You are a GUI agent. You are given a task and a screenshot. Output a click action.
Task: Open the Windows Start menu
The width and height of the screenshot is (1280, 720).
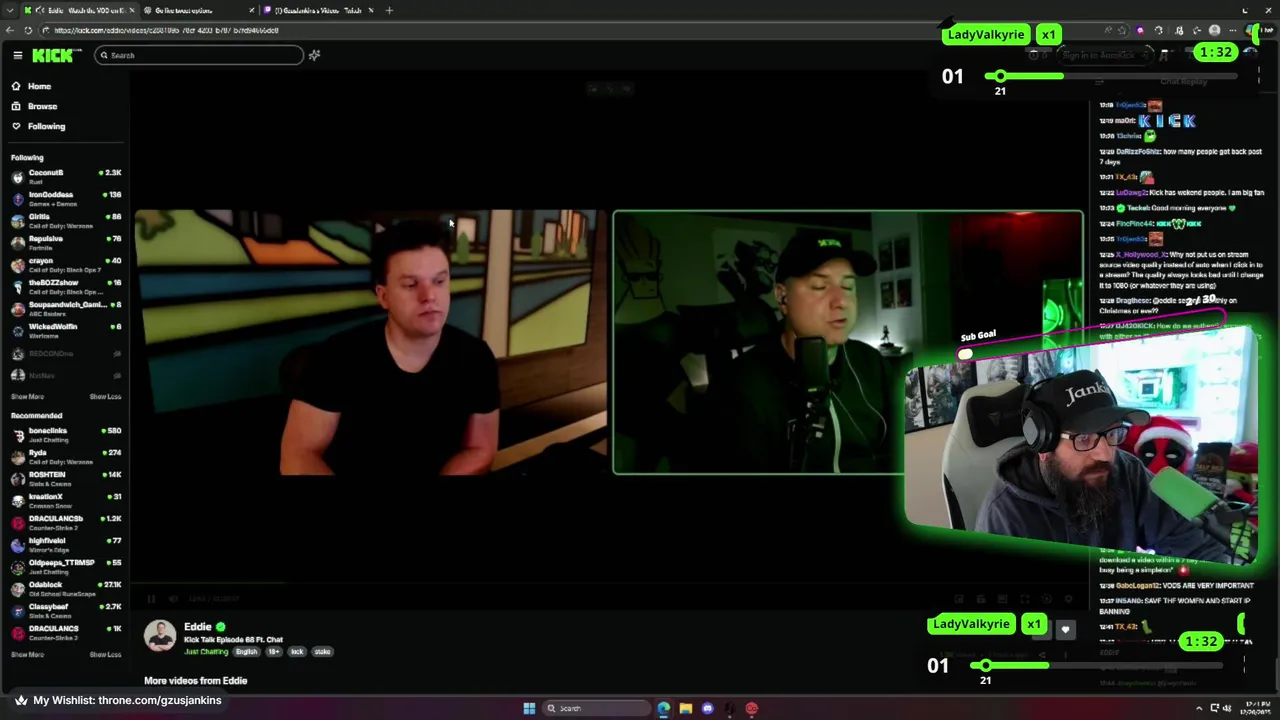coord(529,708)
